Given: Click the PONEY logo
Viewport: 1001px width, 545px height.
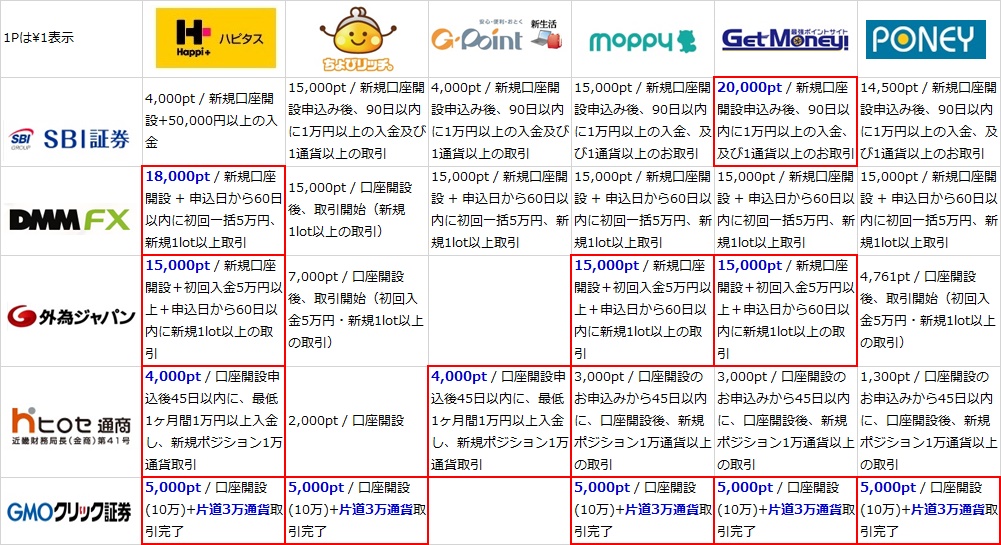Looking at the screenshot, I should 925,39.
